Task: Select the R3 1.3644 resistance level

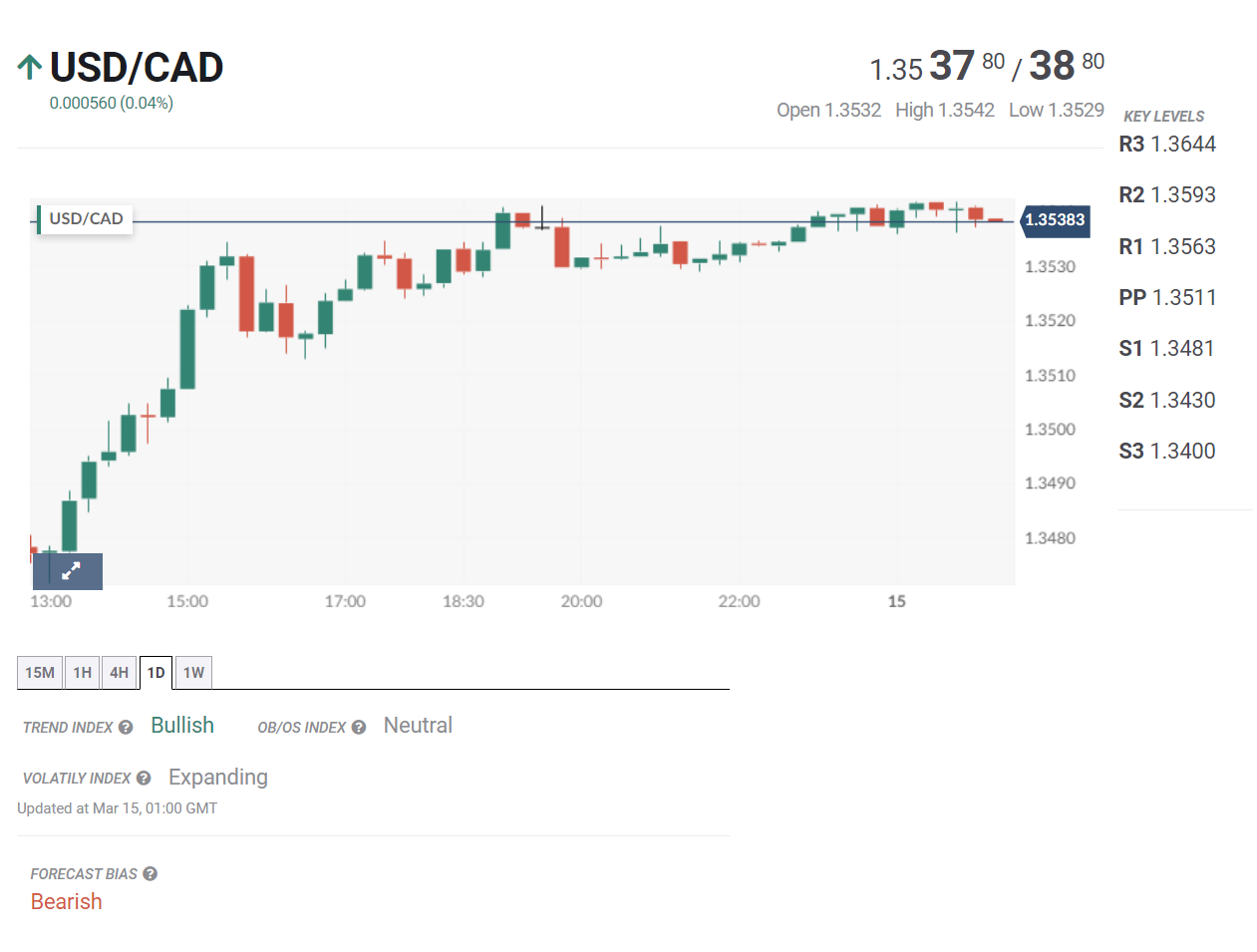Action: [x=1167, y=145]
